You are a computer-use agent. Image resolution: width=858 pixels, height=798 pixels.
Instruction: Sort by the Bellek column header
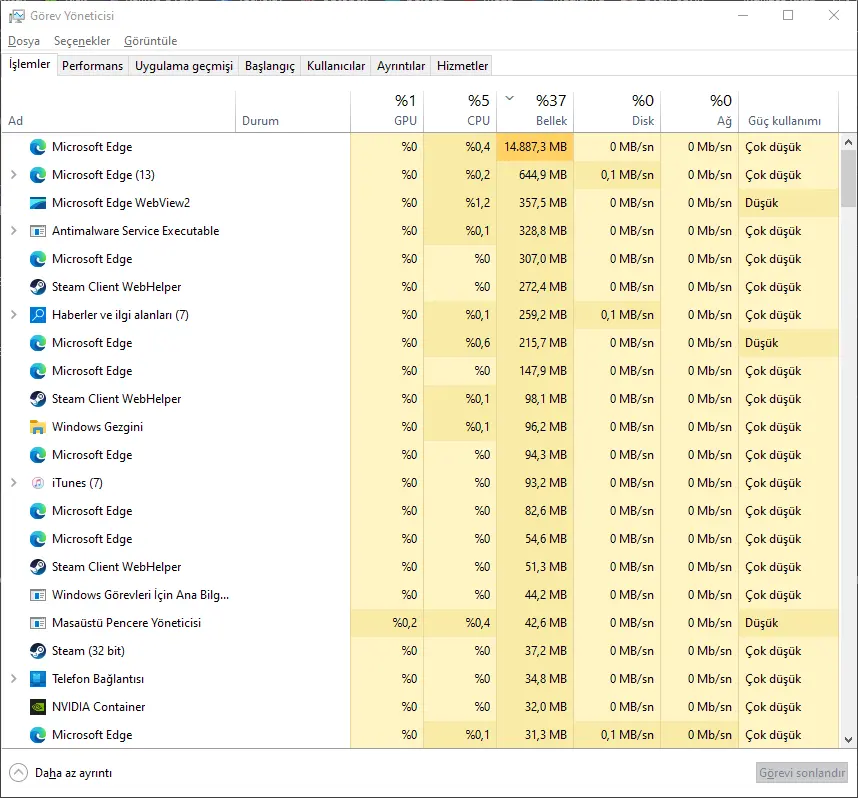(x=535, y=111)
